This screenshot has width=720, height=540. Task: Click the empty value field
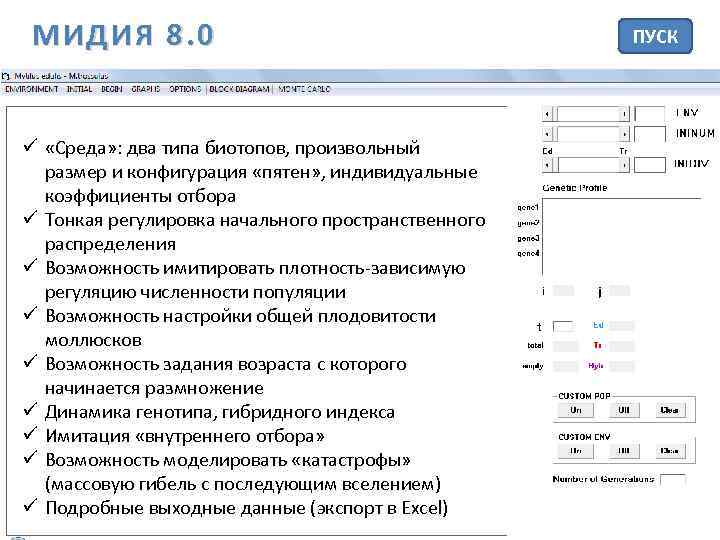[x=565, y=366]
